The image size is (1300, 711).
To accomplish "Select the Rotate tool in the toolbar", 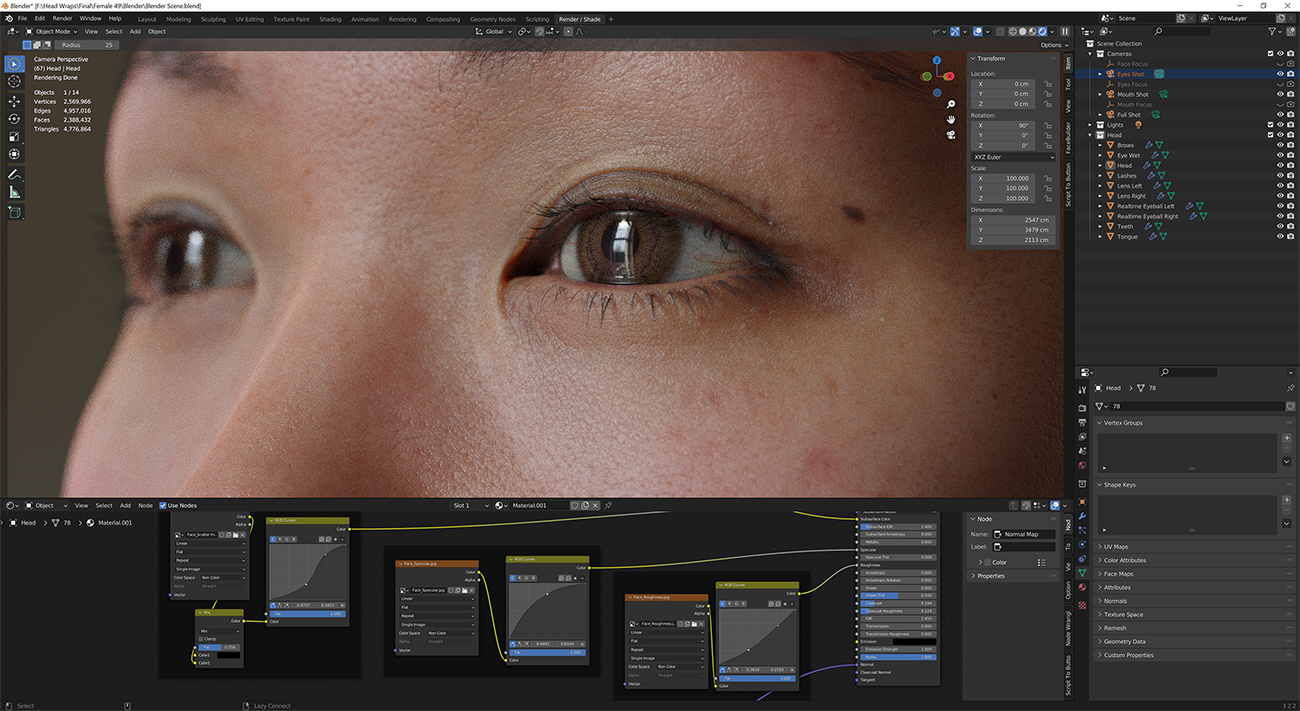I will pos(14,118).
